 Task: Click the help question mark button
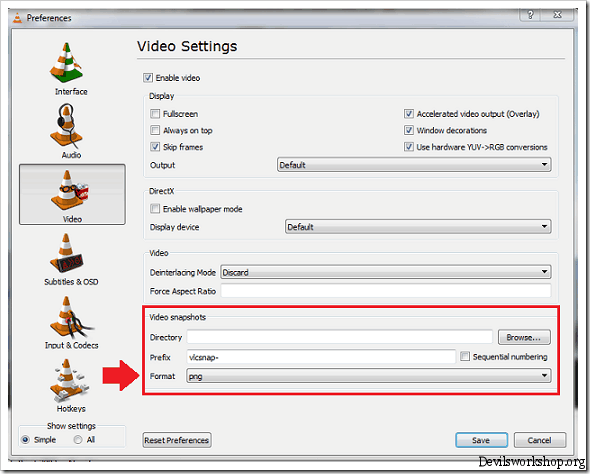click(x=531, y=15)
